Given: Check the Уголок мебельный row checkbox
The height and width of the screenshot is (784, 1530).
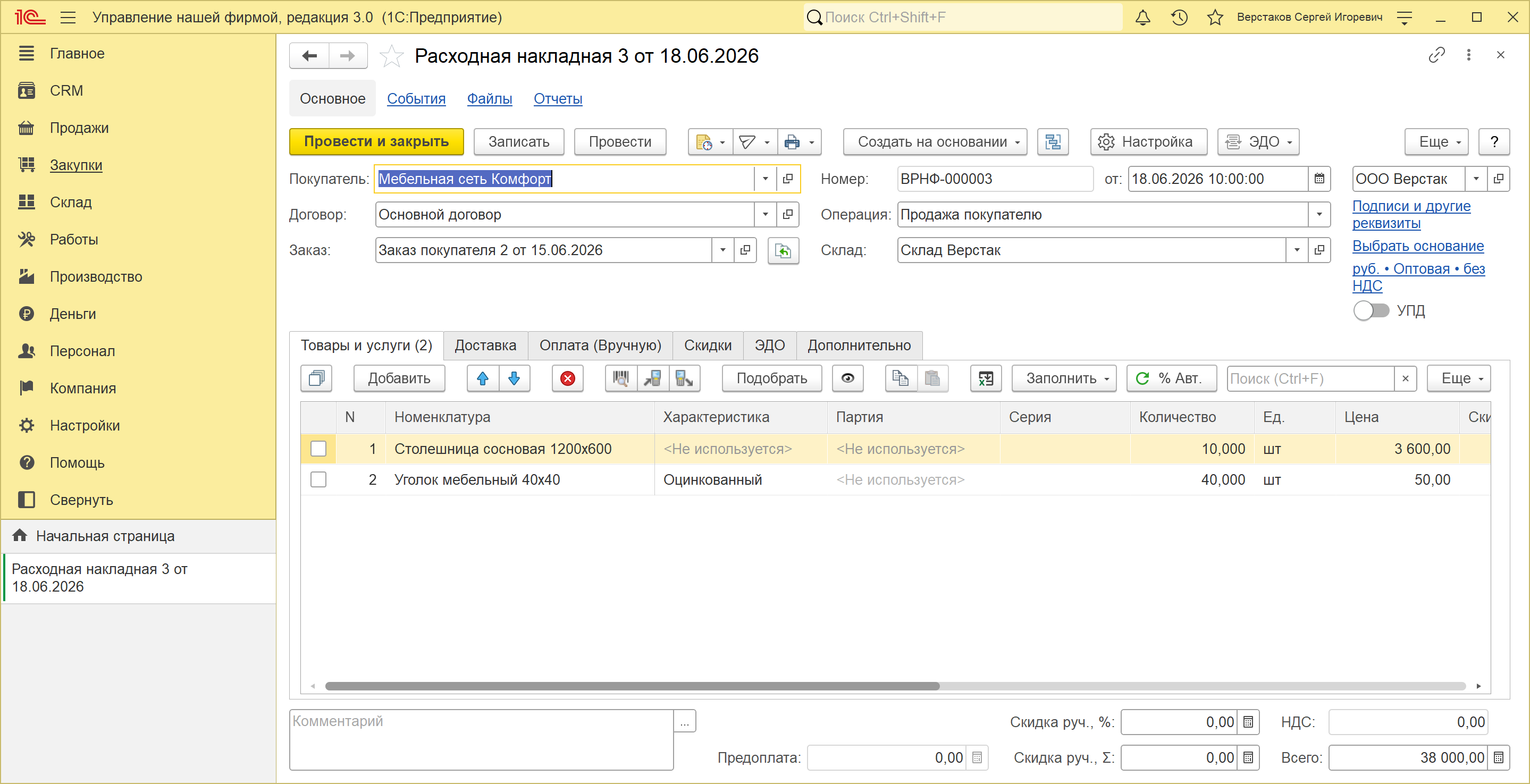Looking at the screenshot, I should pos(318,479).
